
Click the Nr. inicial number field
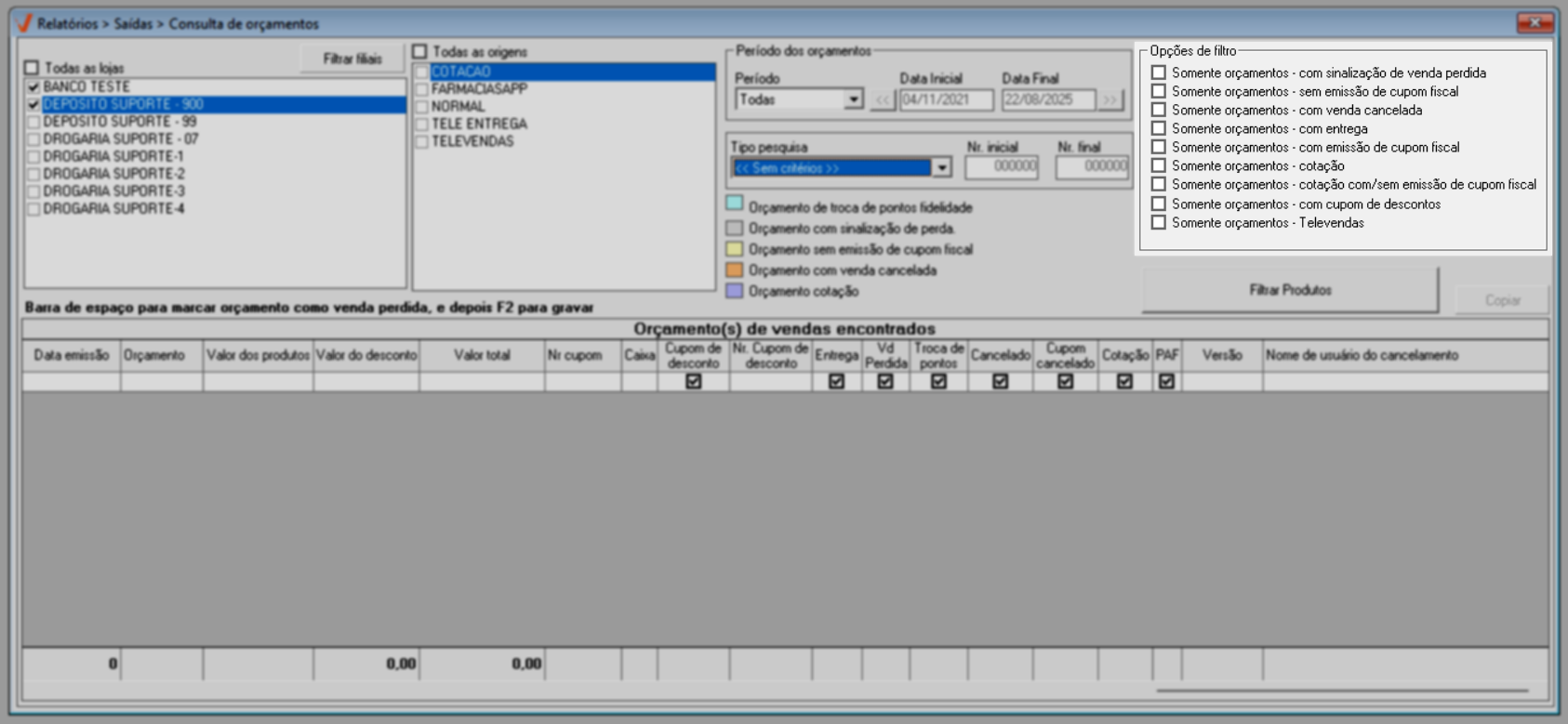tap(1002, 166)
